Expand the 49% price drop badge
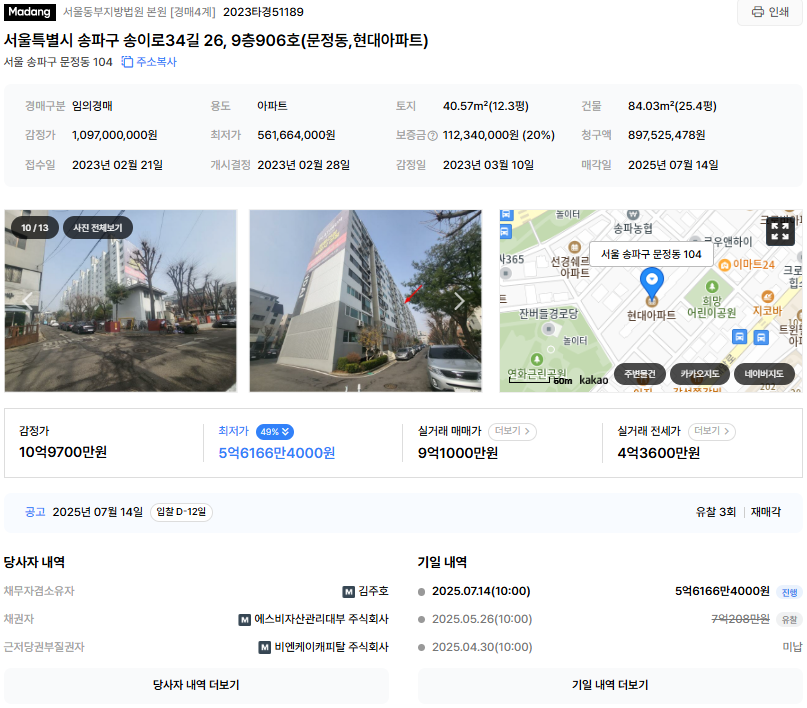This screenshot has width=807, height=708. tap(275, 432)
